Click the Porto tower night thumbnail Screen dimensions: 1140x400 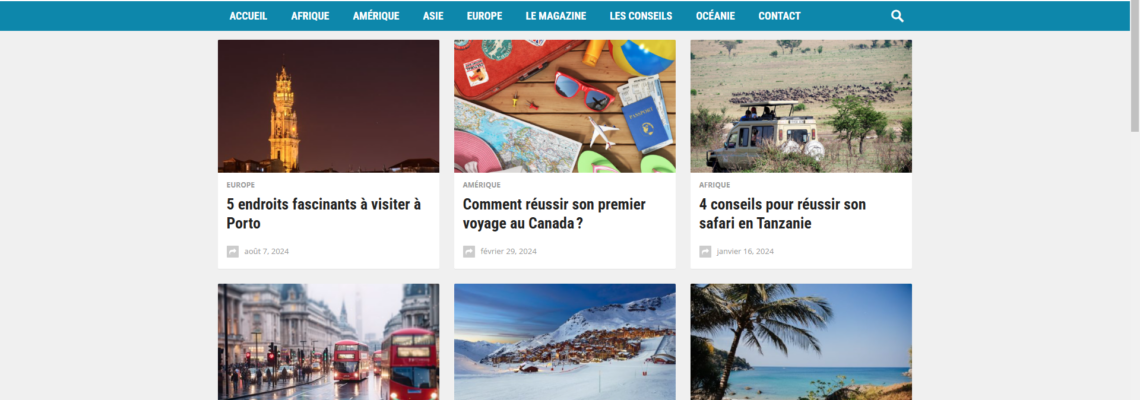(329, 106)
